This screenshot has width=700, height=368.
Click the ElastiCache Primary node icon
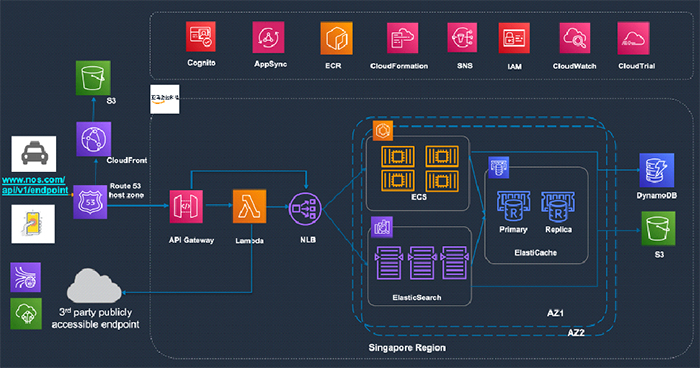coord(513,206)
